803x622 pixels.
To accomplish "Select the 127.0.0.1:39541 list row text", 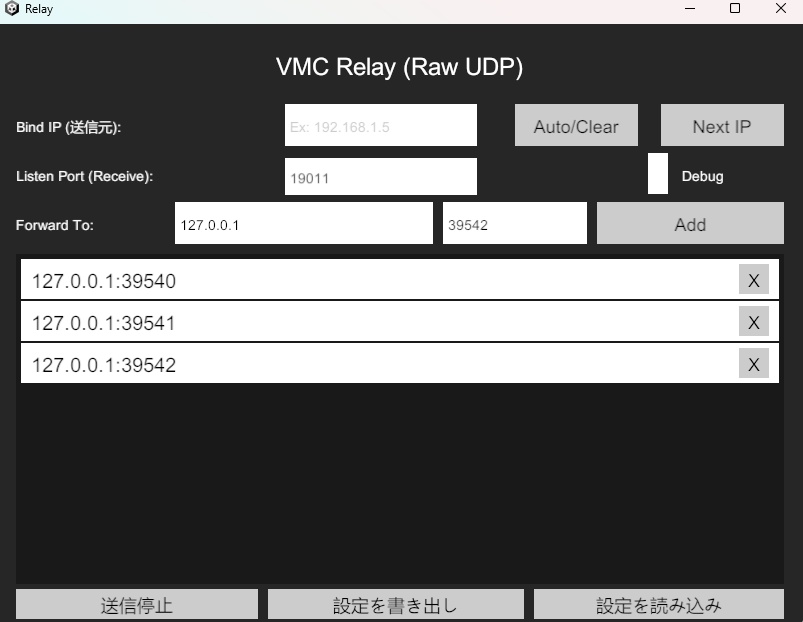I will (104, 323).
